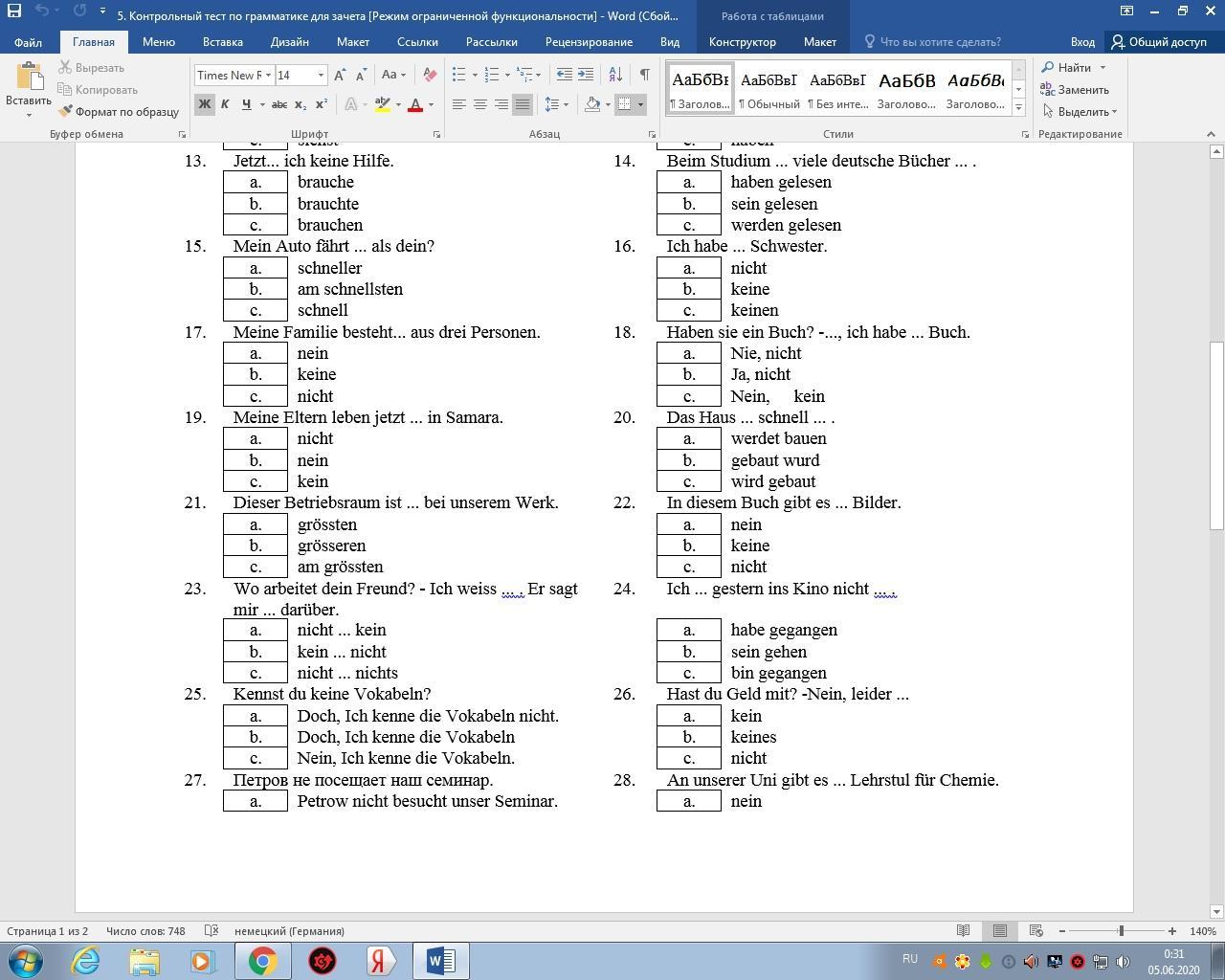
Task: Select the Обычный style
Action: 768,89
